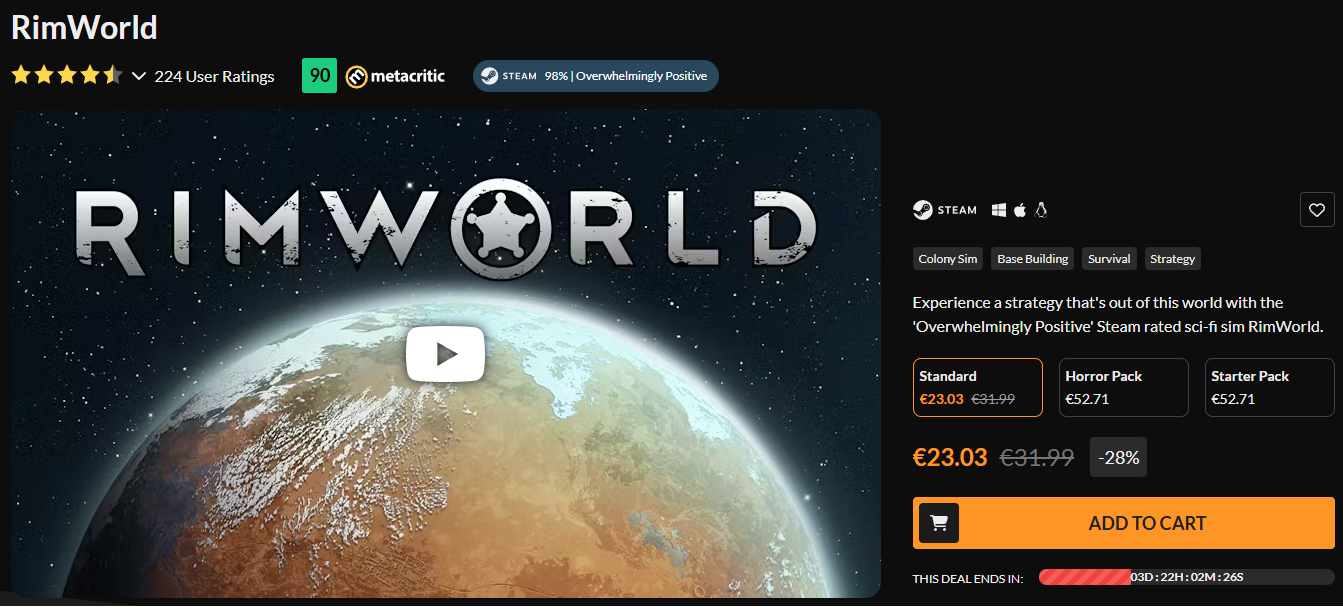
Task: Click the Steam platform logo
Action: [945, 210]
